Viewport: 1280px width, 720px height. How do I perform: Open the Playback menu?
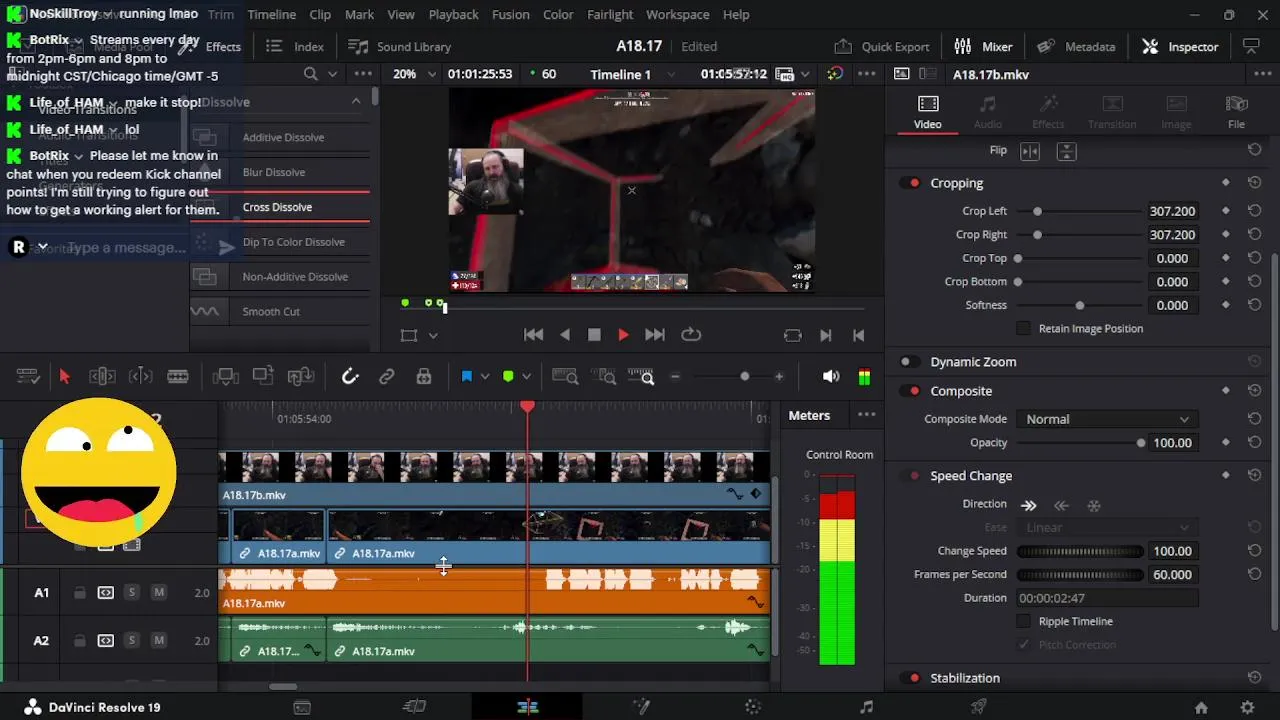click(453, 15)
